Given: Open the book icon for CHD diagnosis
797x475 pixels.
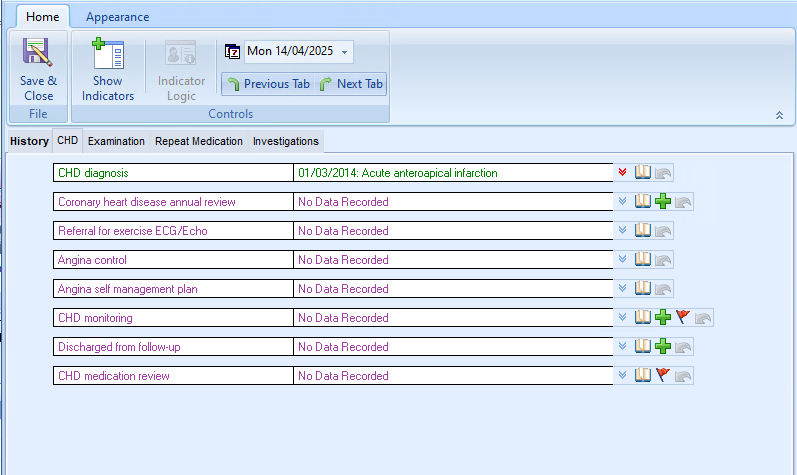Looking at the screenshot, I should point(643,173).
